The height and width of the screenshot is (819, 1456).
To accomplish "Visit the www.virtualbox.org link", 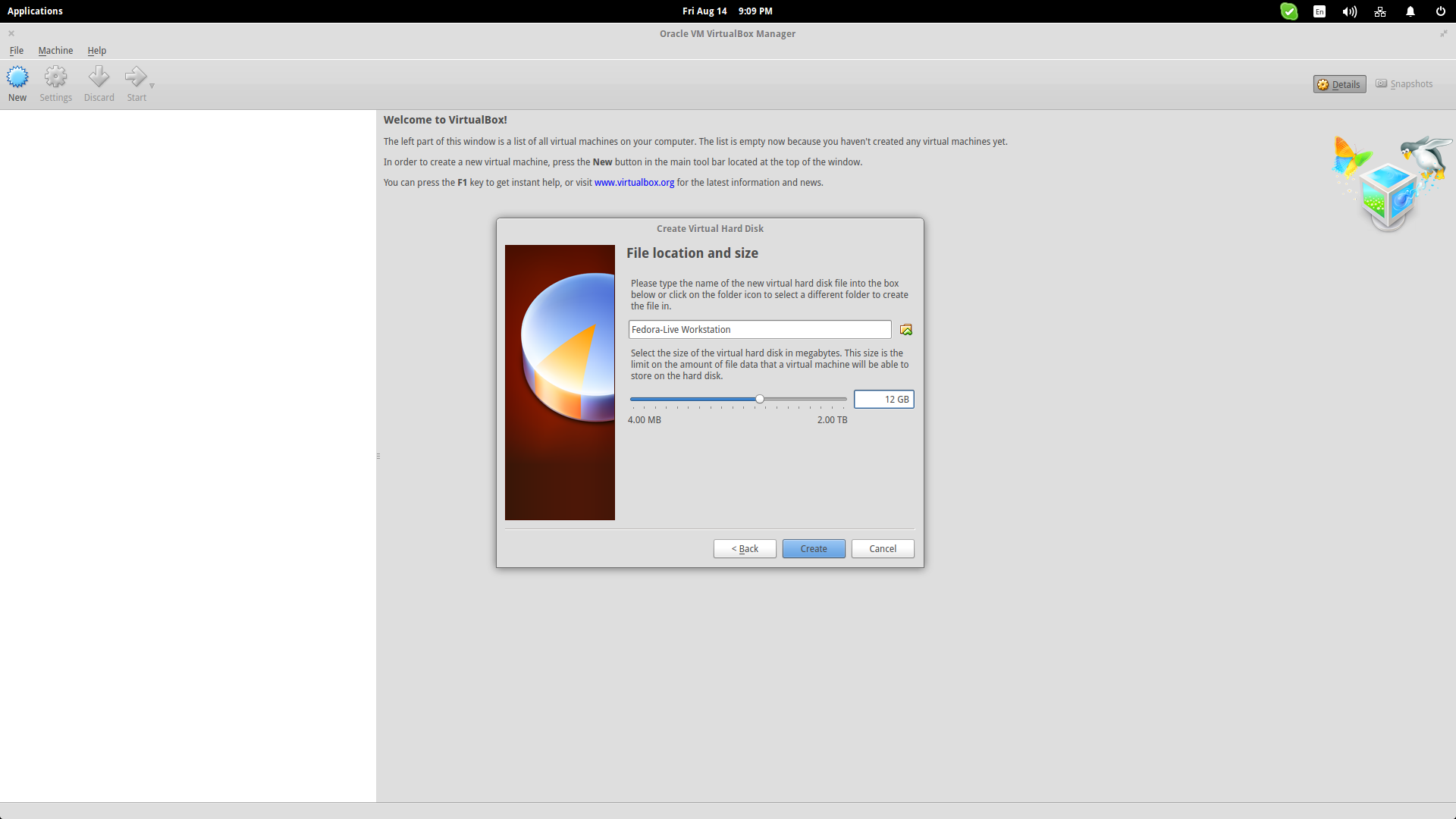I will [634, 183].
